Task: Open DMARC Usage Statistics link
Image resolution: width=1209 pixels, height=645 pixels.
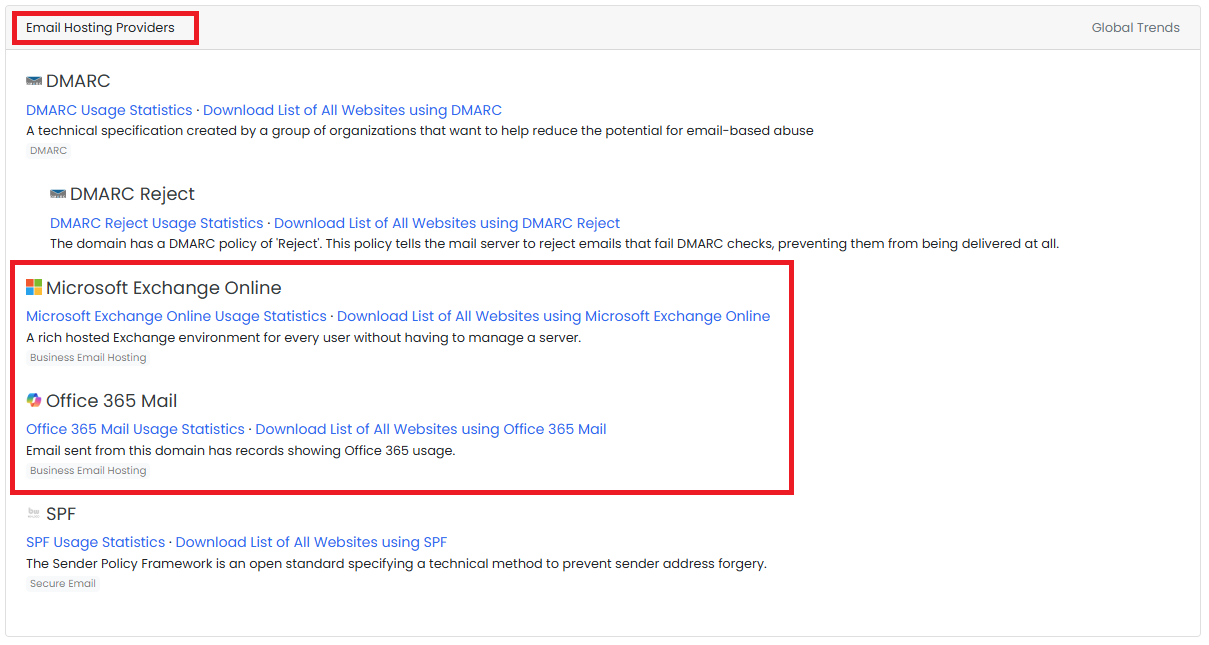Action: pos(109,110)
